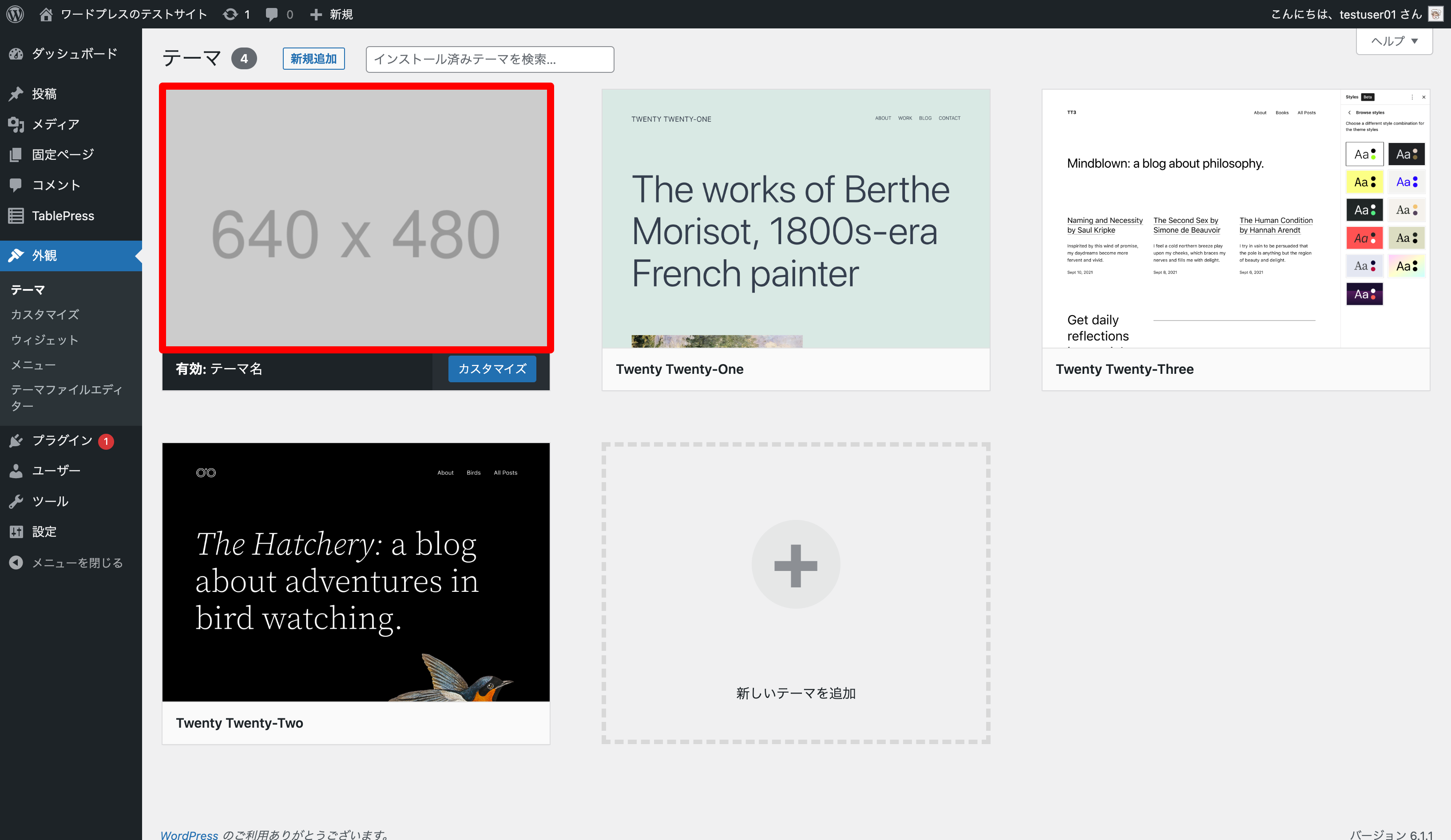Open テーマファイルエディター submenu item
The height and width of the screenshot is (840, 1451).
click(x=67, y=397)
